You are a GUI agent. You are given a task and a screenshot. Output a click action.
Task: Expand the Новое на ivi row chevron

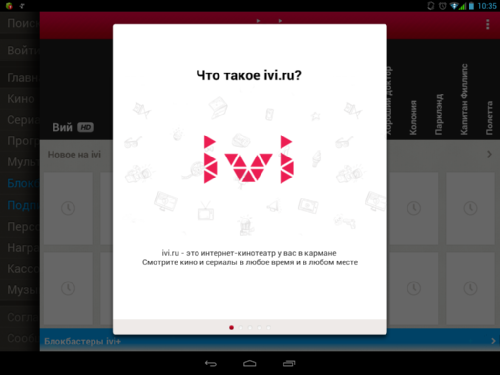pos(489,154)
